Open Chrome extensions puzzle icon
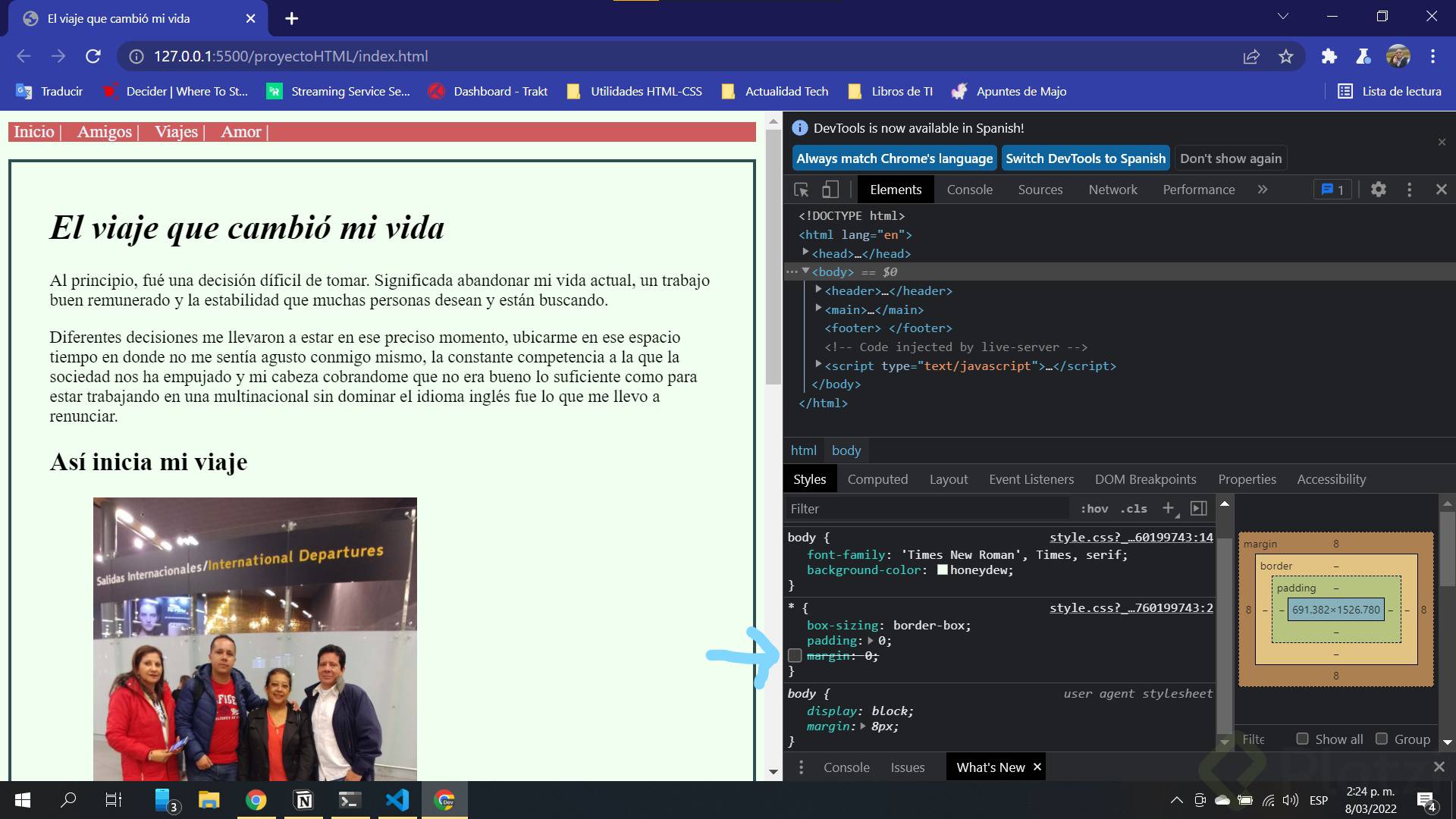 coord(1329,56)
